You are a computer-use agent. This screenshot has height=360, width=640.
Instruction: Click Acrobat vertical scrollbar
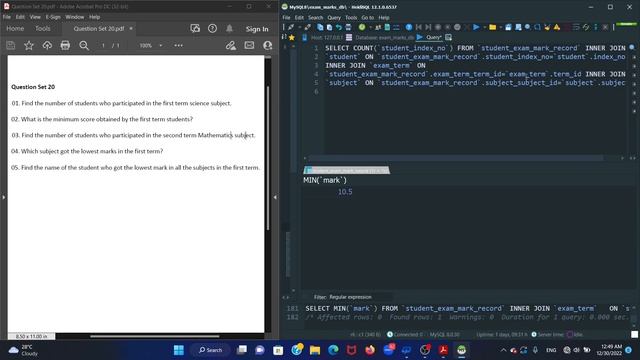pos(268,158)
